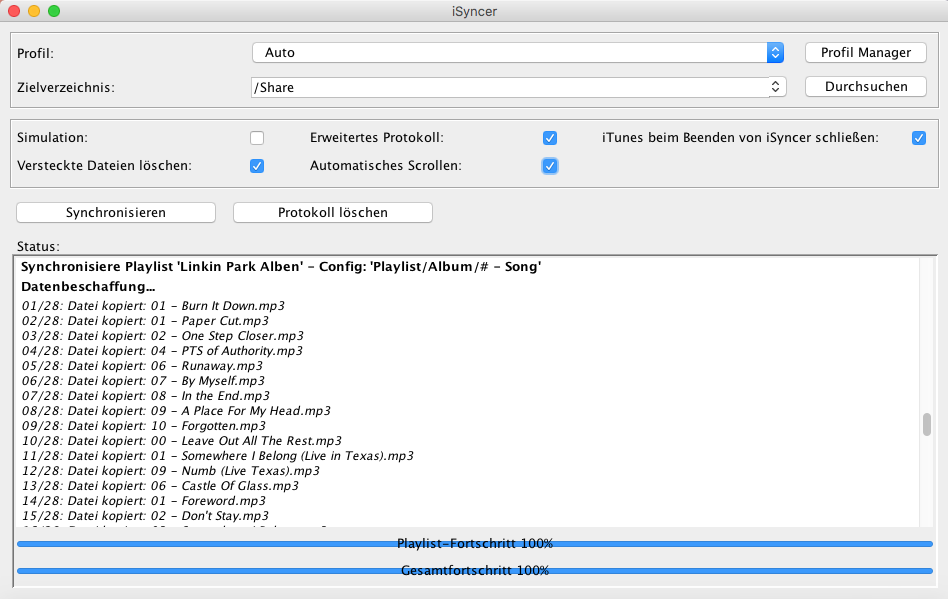Uncheck iTunes beim Beenden schließen option
Viewport: 948px width, 599px height.
click(919, 138)
